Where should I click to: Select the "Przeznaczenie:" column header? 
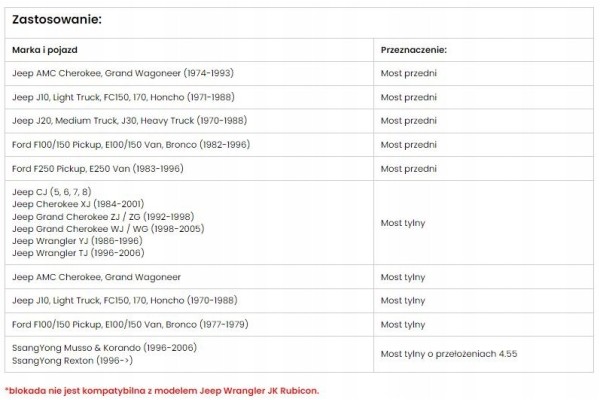tap(413, 49)
